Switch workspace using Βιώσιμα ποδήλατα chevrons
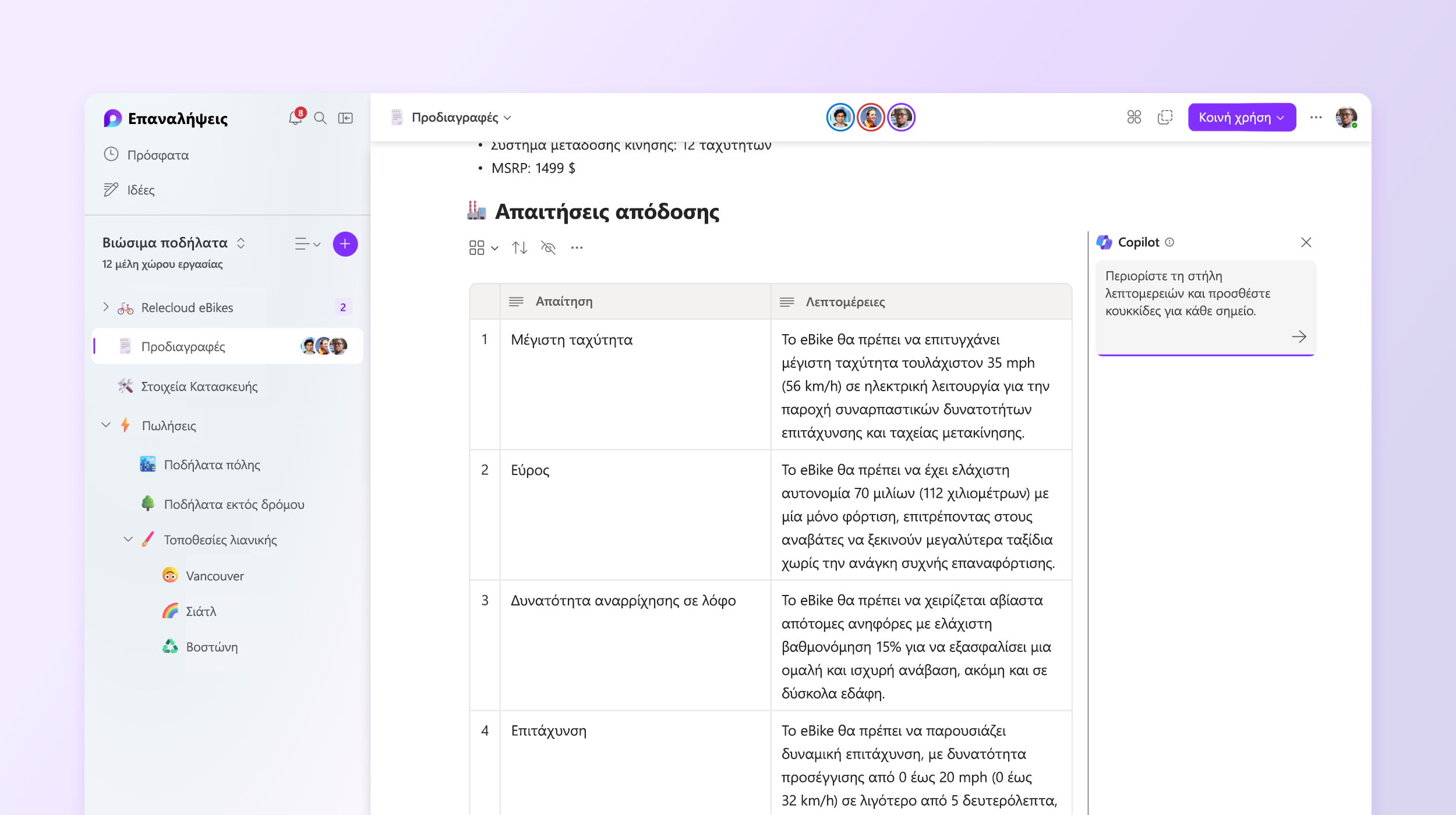The height and width of the screenshot is (815, 1456). [241, 243]
